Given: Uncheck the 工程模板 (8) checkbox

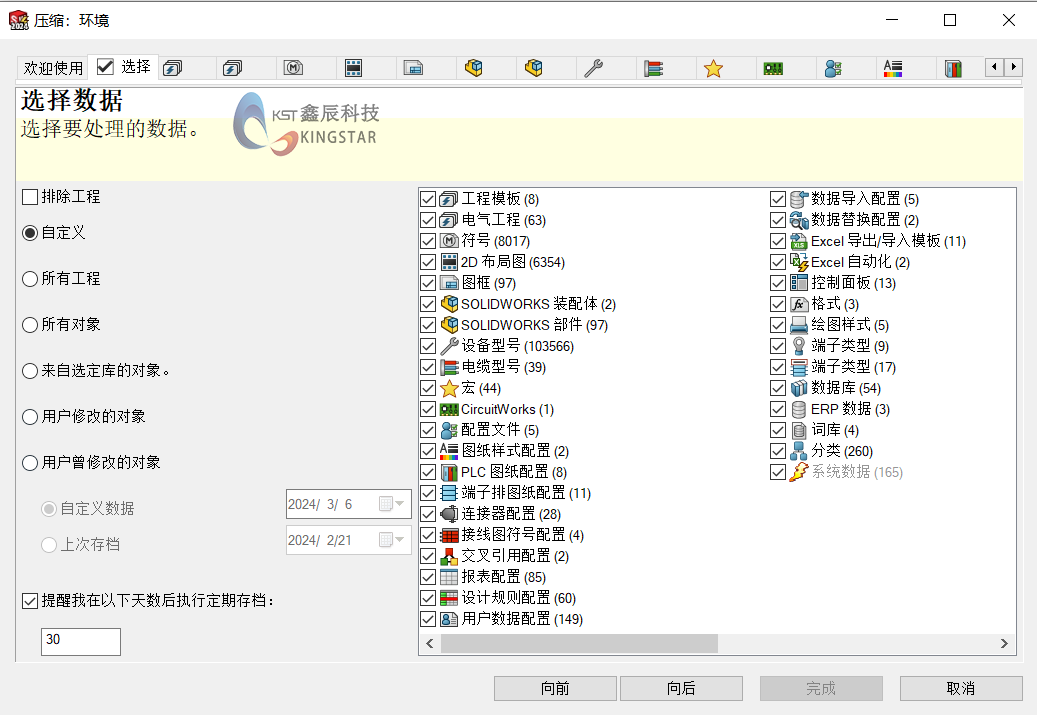Looking at the screenshot, I should [x=428, y=198].
